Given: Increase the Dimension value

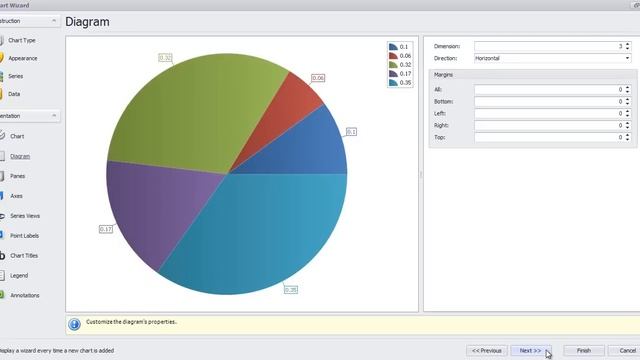Looking at the screenshot, I should tap(628, 44).
